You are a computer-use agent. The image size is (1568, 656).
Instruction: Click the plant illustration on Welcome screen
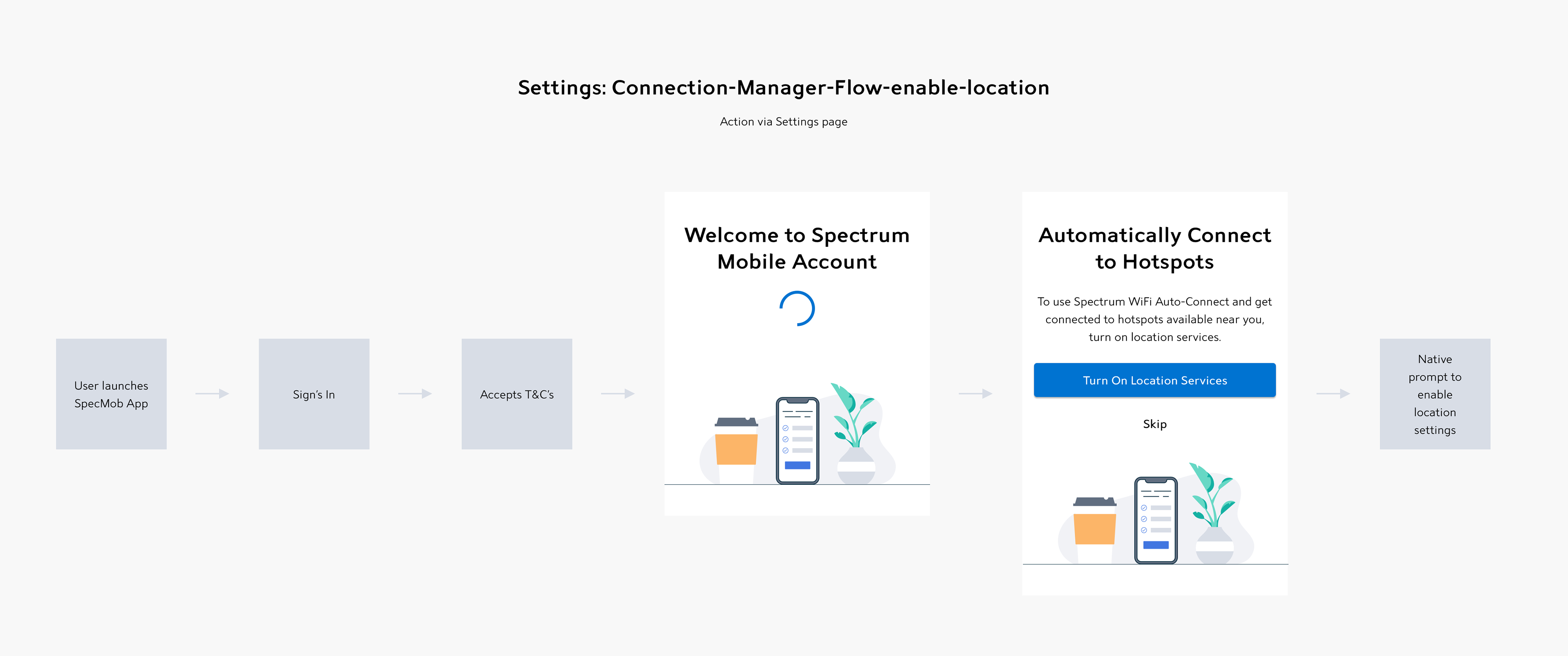coord(855,433)
